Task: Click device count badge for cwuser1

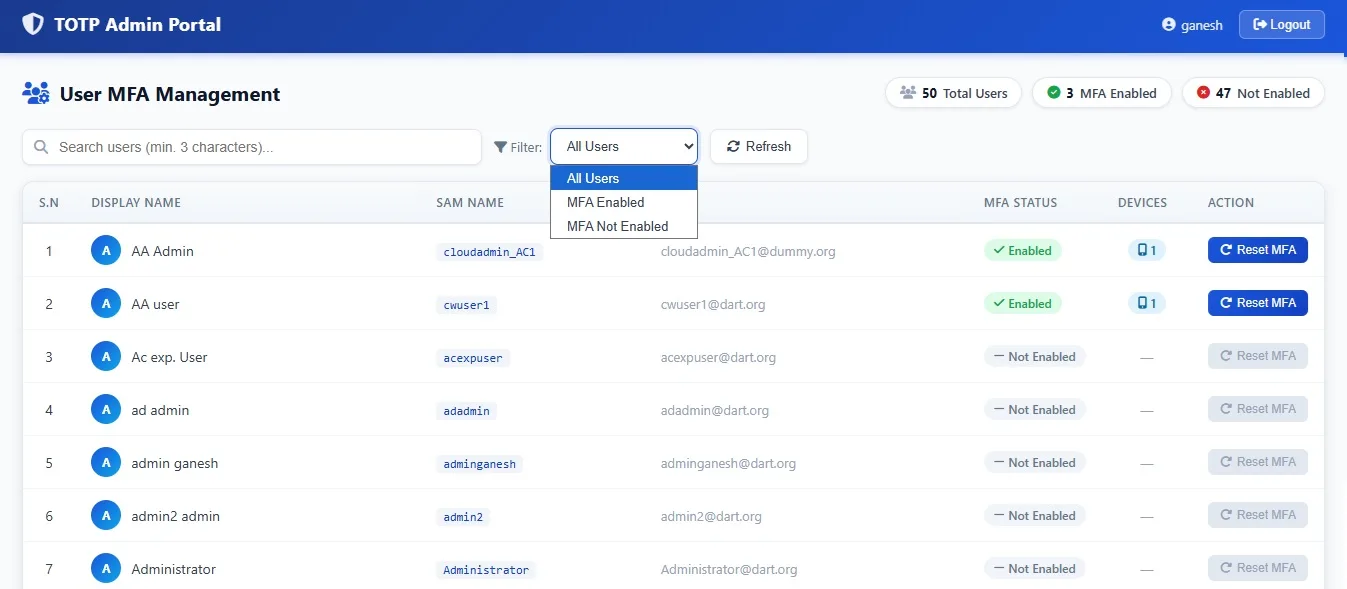Action: tap(1146, 303)
